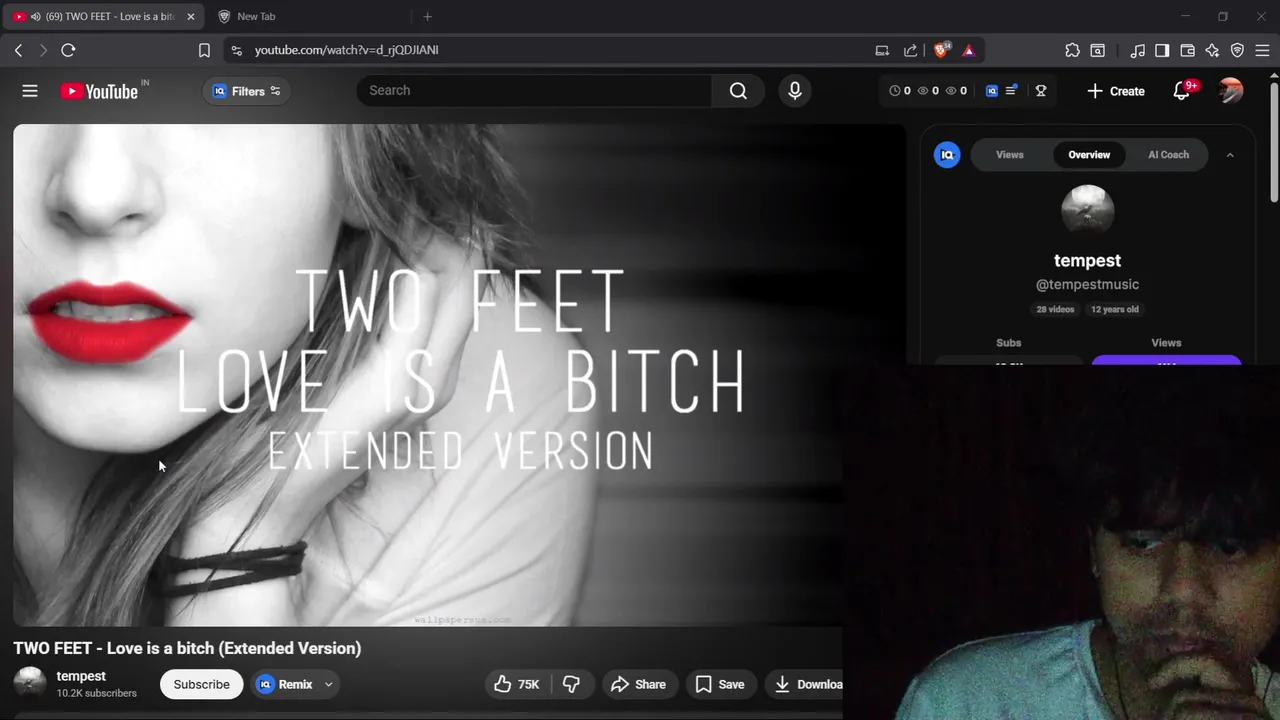
Task: Subscribe to tempest channel
Action: coord(201,684)
